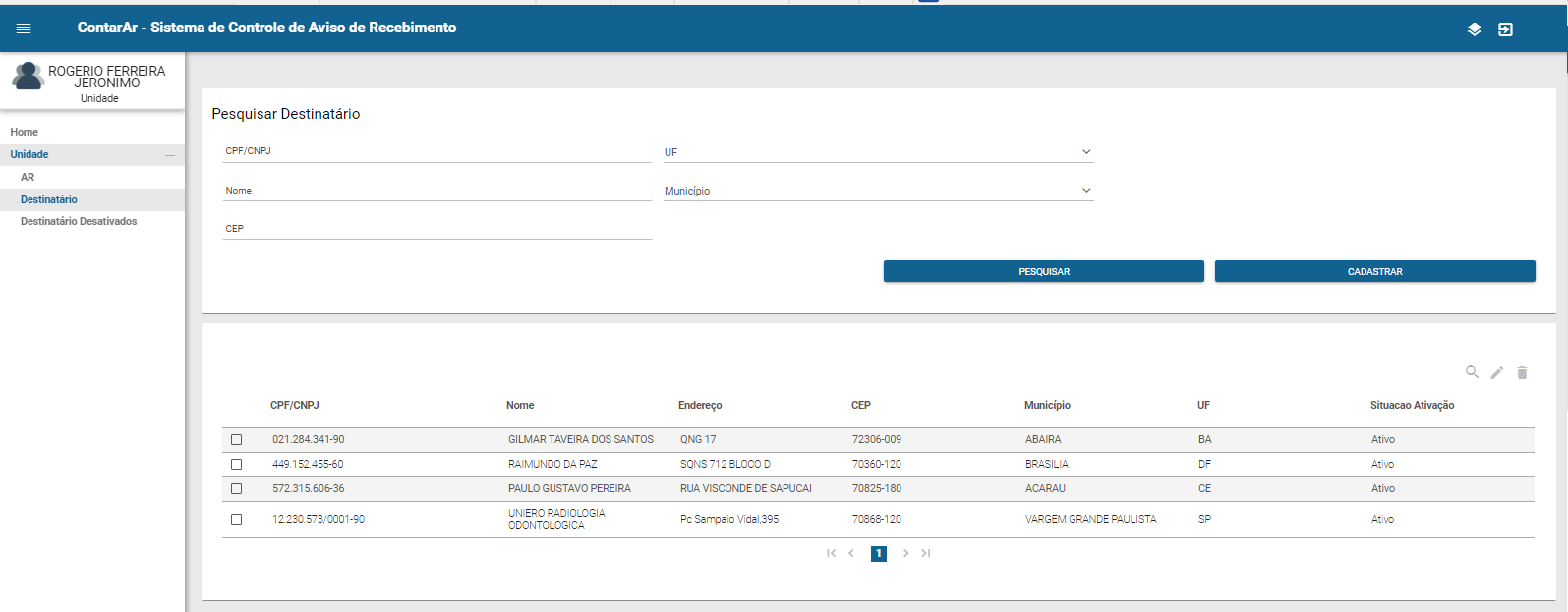Screen dimensions: 1568x612
Task: Focus the CPF/CNPJ input field
Action: click(436, 151)
